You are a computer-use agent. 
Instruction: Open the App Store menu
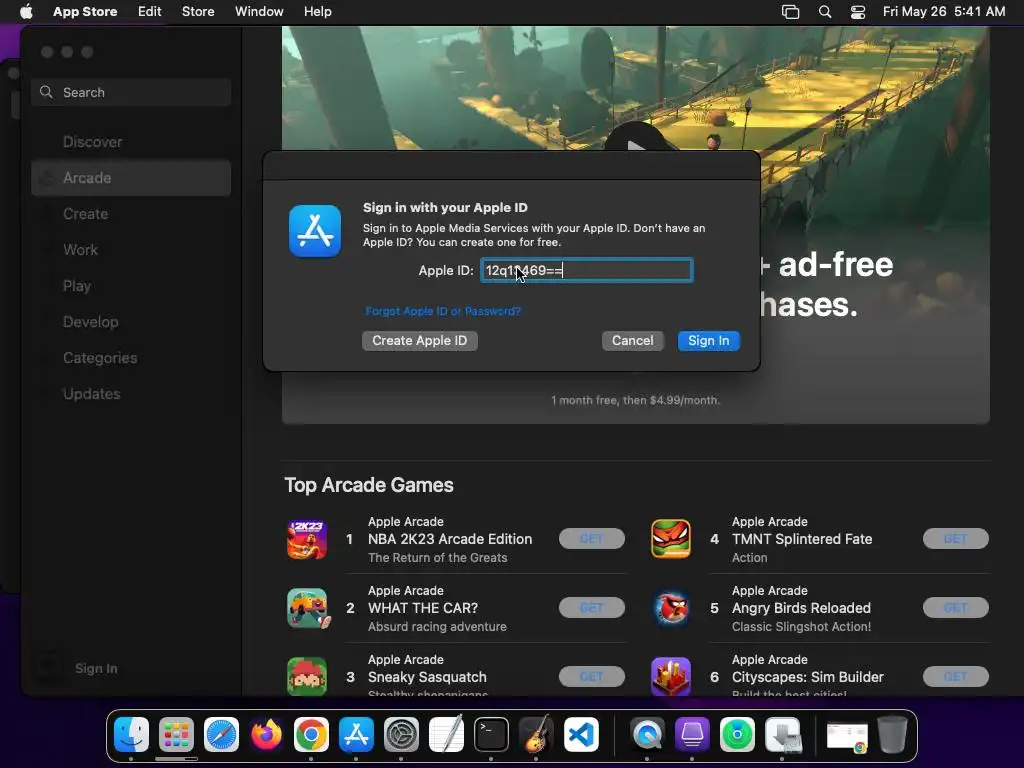(85, 12)
